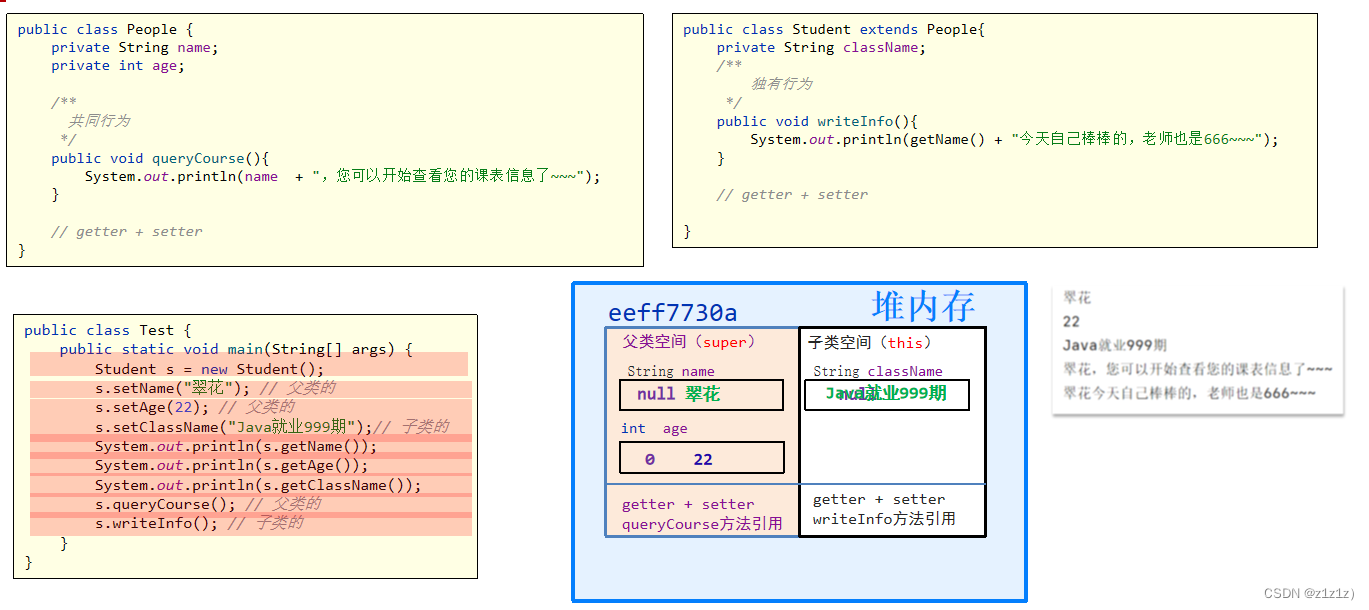Image resolution: width=1369 pixels, height=610 pixels.
Task: Click 'System.out.println(s.getAge());' line
Action: click(x=232, y=465)
